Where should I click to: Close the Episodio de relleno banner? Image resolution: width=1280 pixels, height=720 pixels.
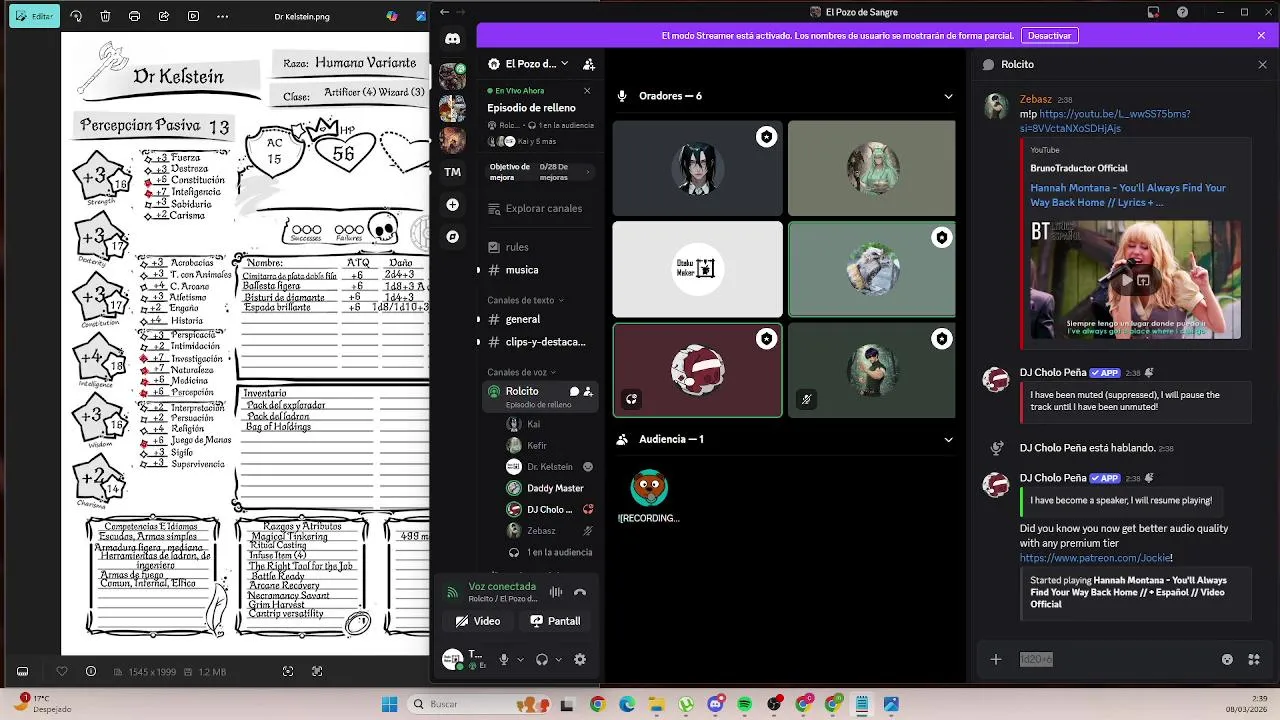pos(587,91)
